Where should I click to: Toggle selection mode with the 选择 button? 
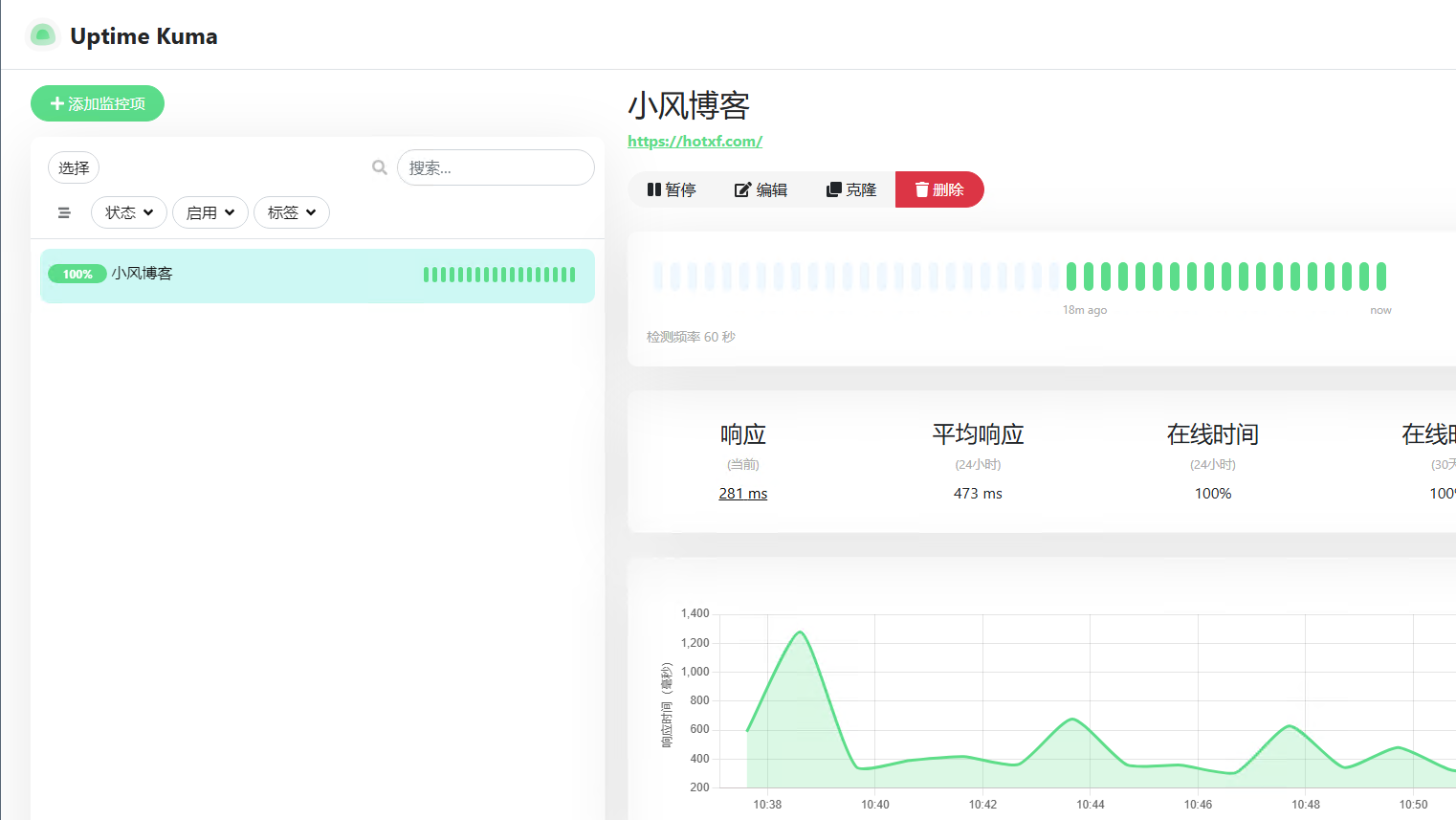[x=74, y=167]
